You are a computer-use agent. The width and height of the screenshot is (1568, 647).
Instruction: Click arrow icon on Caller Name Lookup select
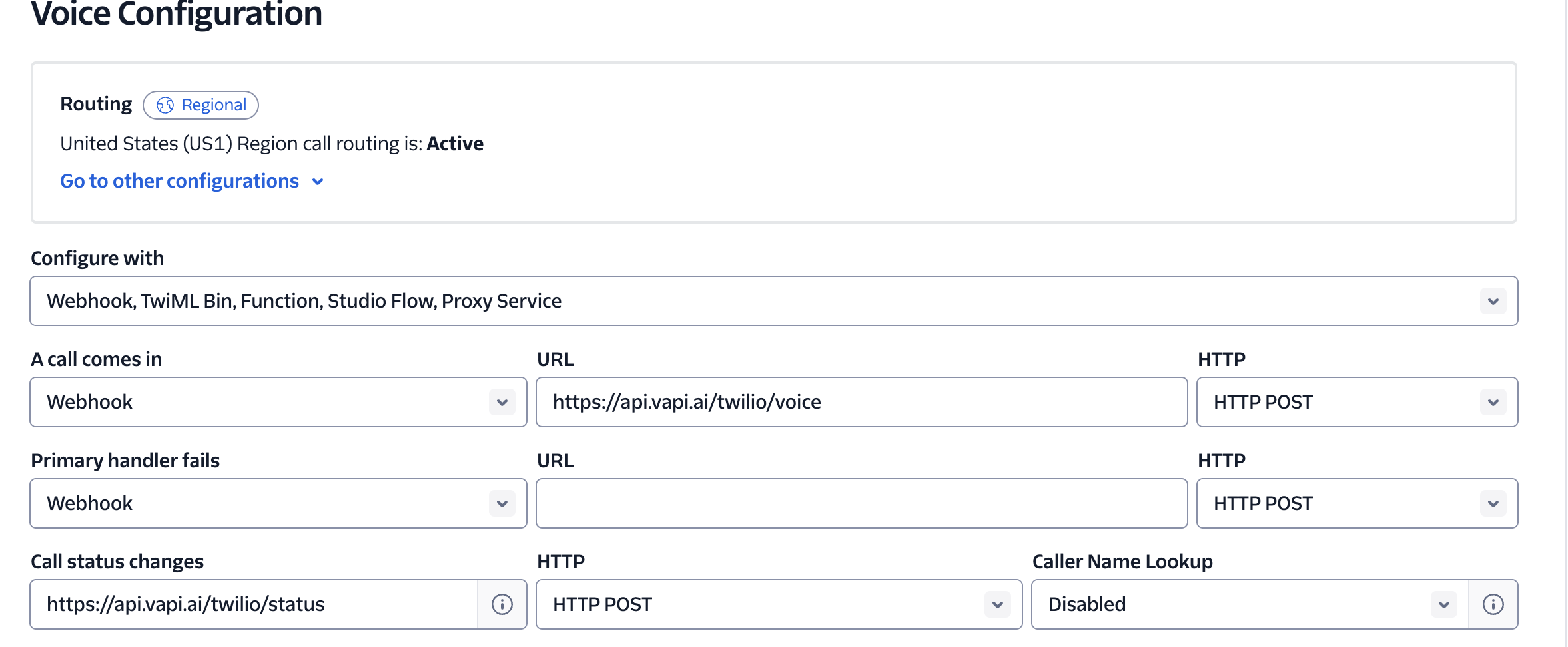point(1443,604)
